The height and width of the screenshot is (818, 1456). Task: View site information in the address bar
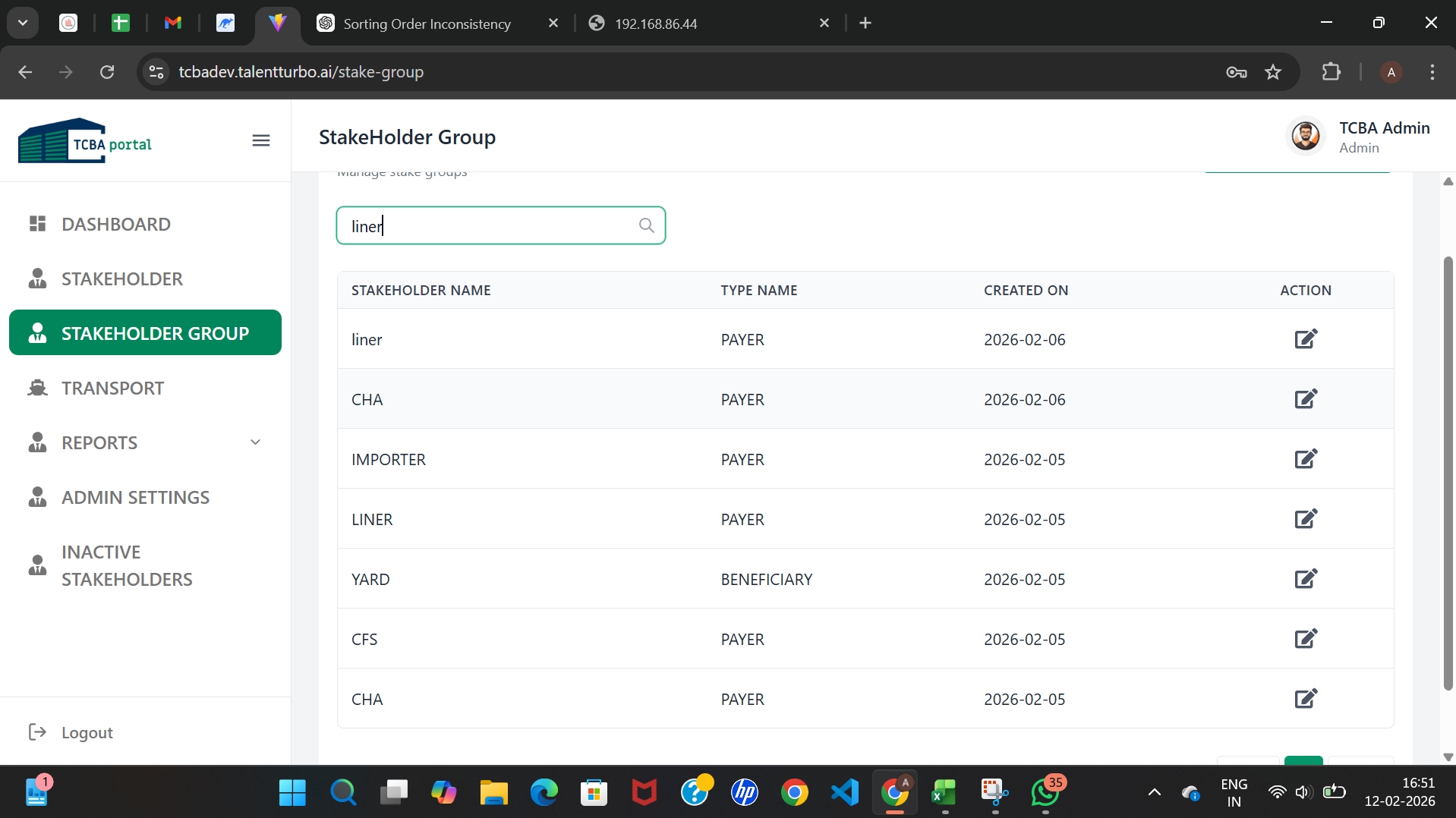(156, 72)
